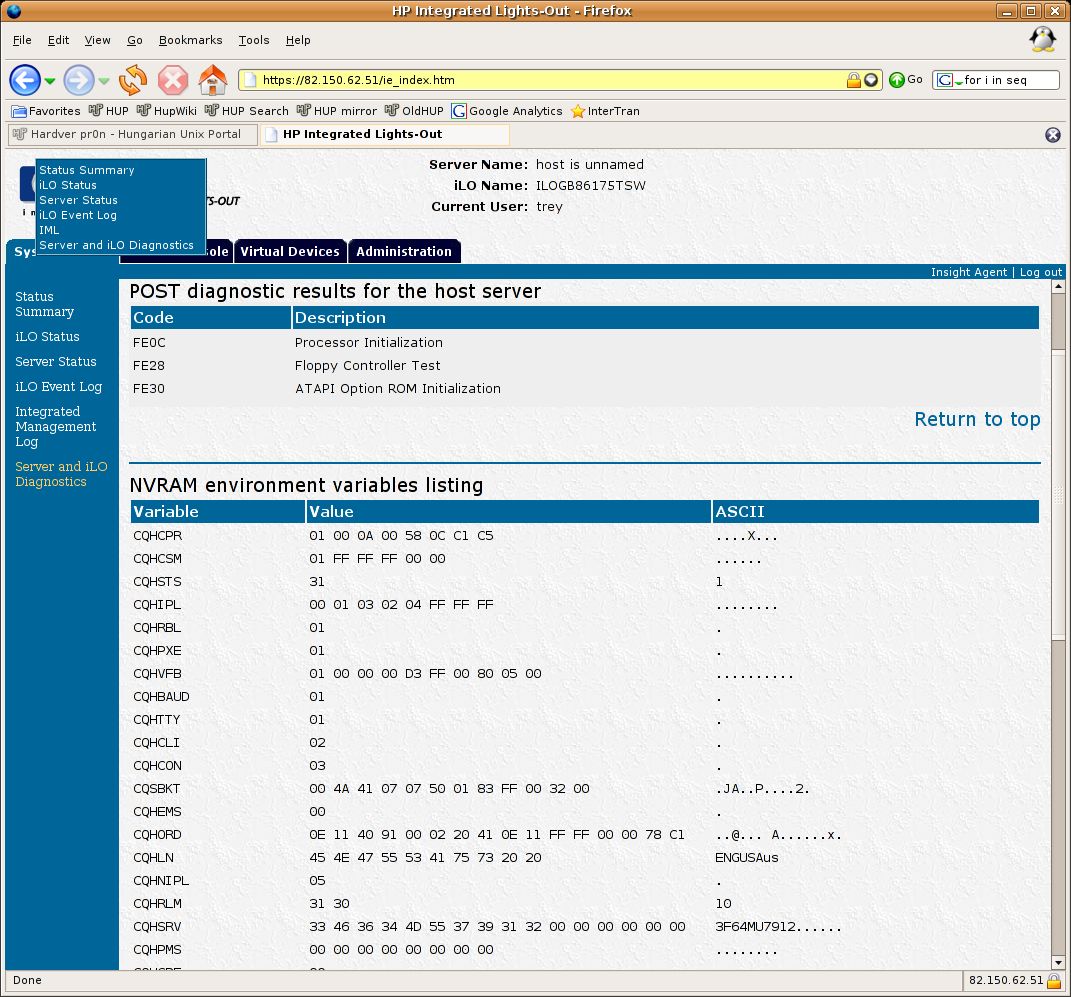Click the Insight Agent link
Image resolution: width=1071 pixels, height=997 pixels.
point(969,272)
